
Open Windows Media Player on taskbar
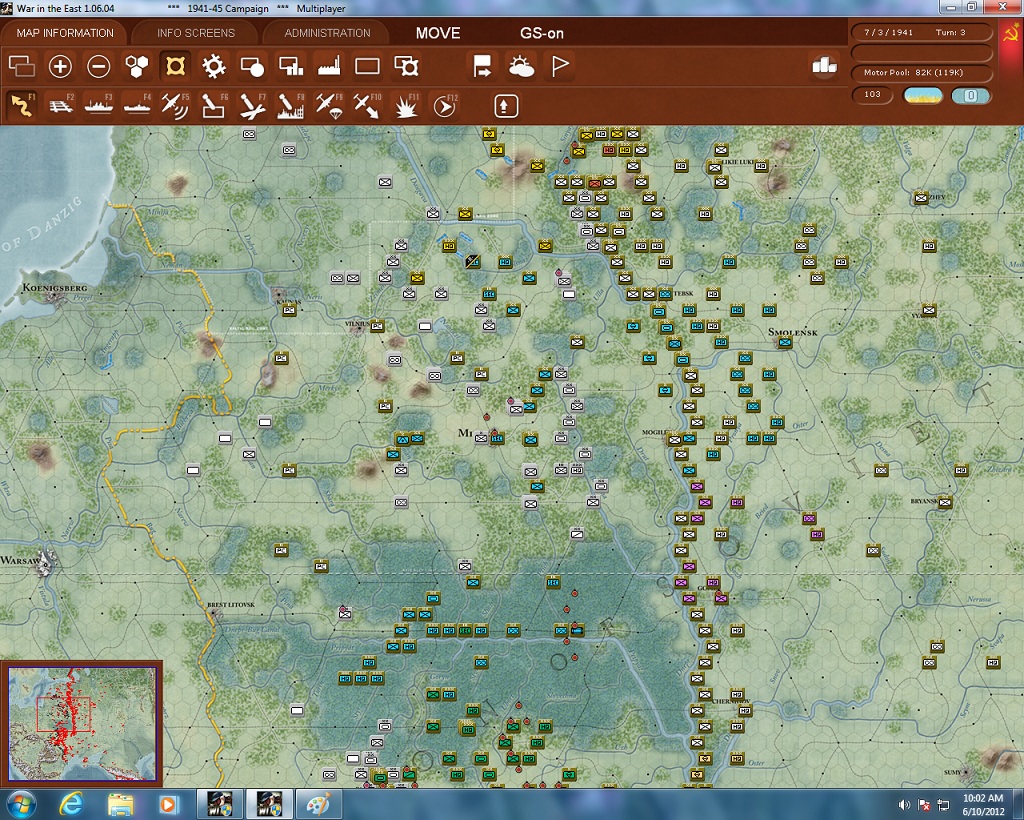tap(167, 804)
